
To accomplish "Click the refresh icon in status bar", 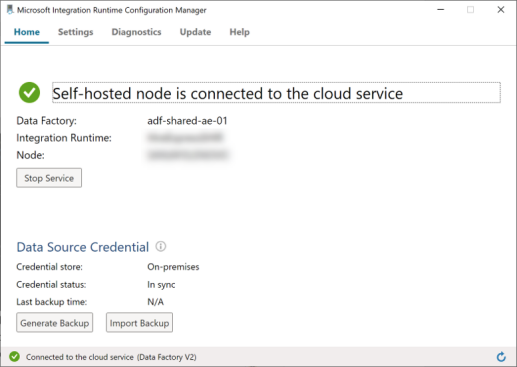I will pos(501,357).
